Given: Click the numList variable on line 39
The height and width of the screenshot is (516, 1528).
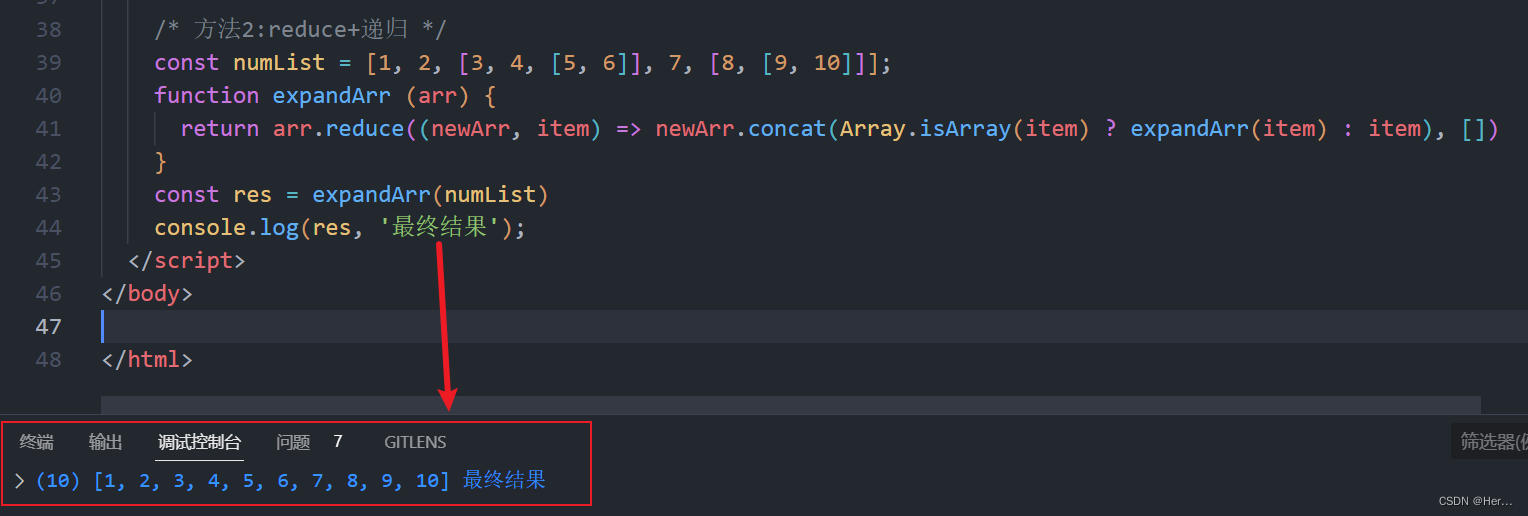Looking at the screenshot, I should [279, 63].
